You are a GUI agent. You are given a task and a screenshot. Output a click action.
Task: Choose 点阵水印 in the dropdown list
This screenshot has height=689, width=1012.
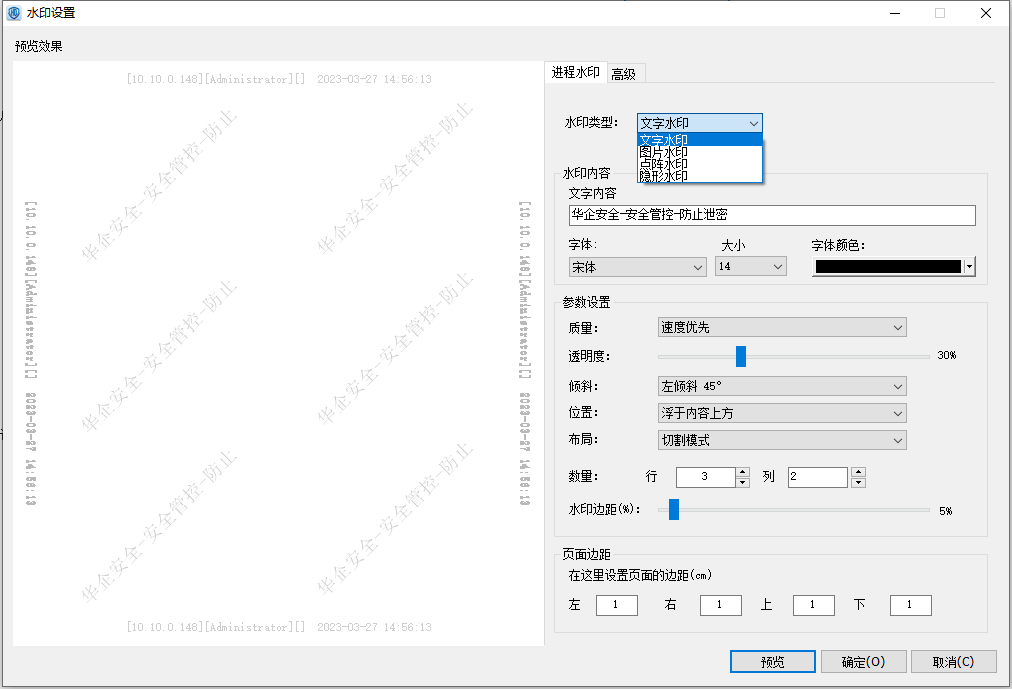tap(664, 164)
